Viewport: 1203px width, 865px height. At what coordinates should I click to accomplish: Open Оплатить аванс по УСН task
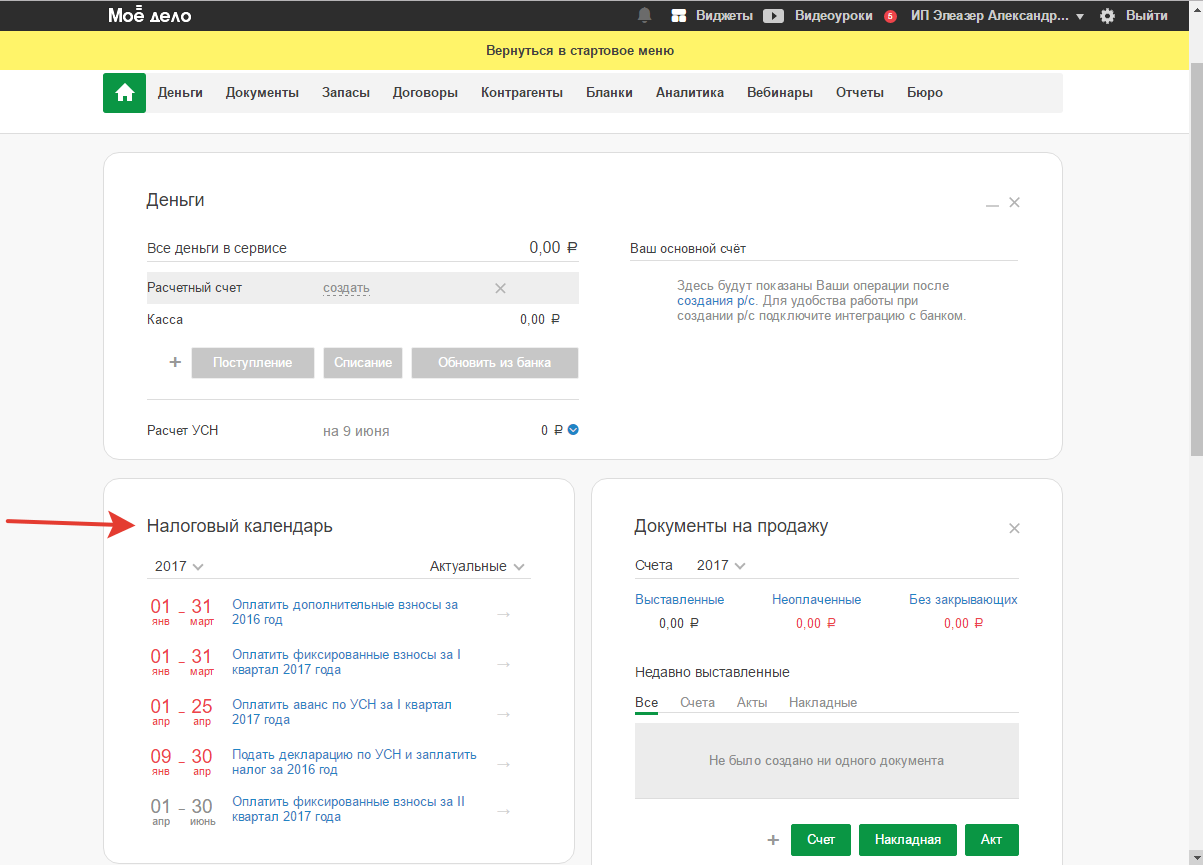pyautogui.click(x=342, y=712)
